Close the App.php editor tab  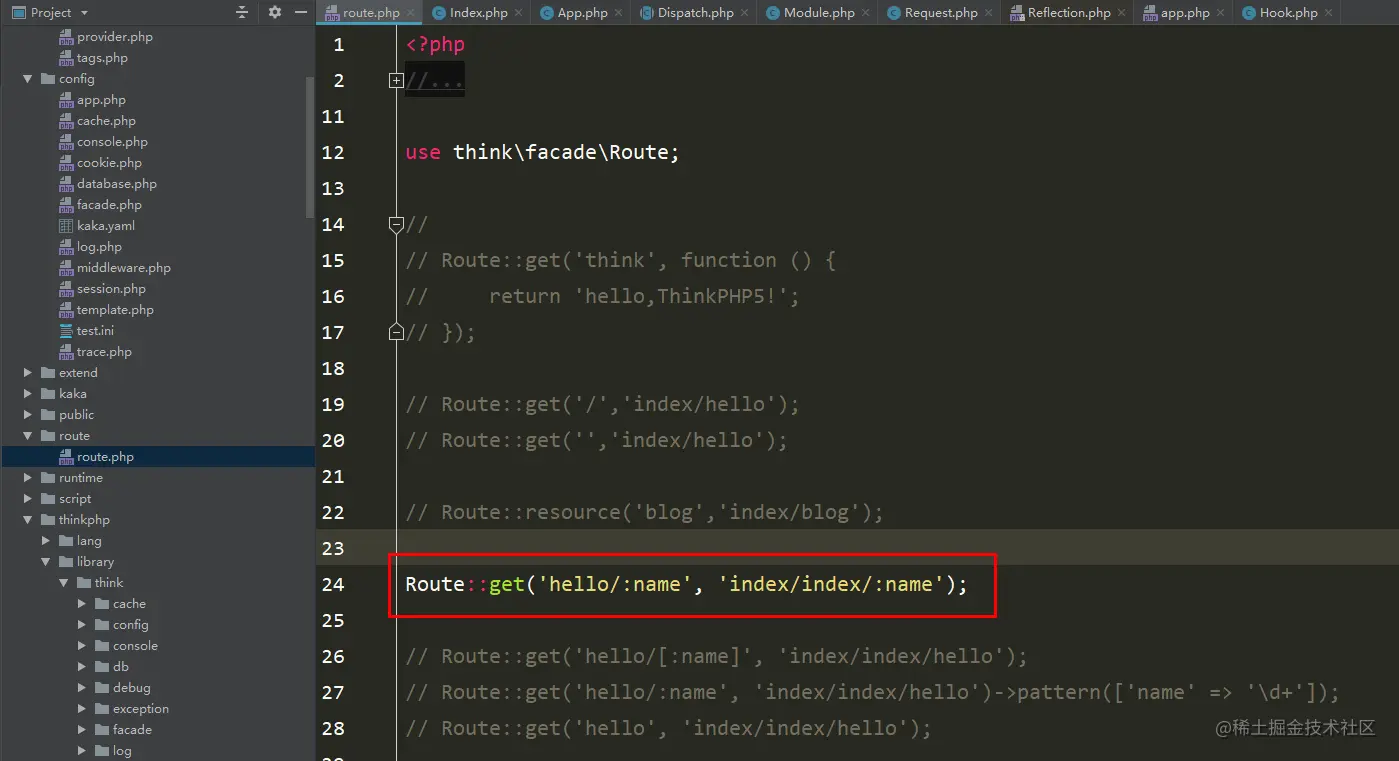(x=620, y=13)
